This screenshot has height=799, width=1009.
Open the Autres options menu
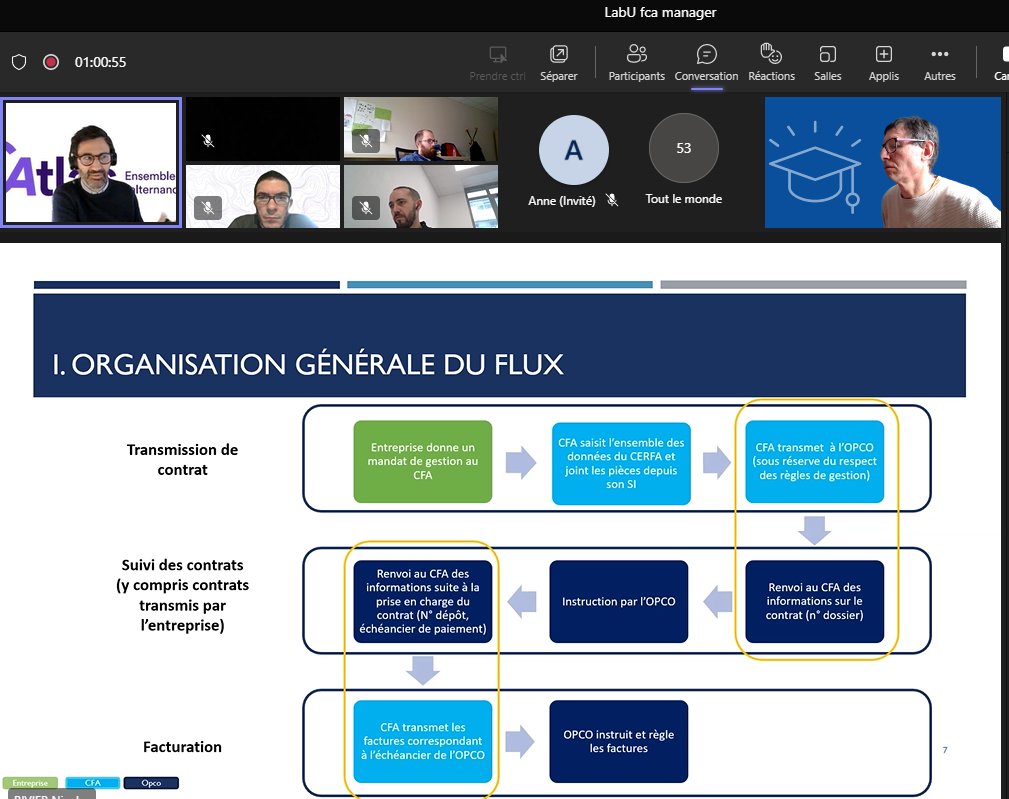tap(940, 63)
